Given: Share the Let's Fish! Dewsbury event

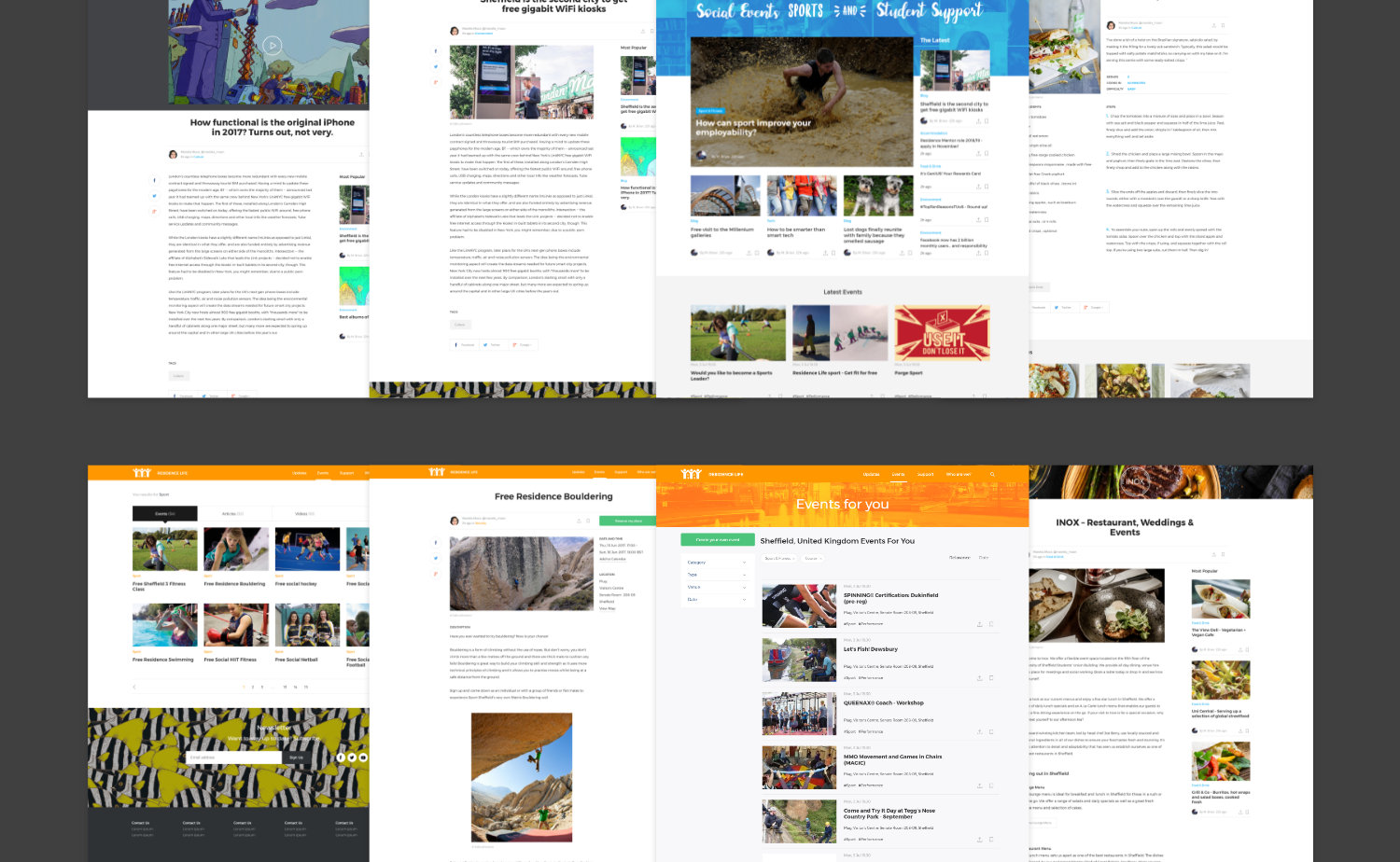Looking at the screenshot, I should pos(979,678).
